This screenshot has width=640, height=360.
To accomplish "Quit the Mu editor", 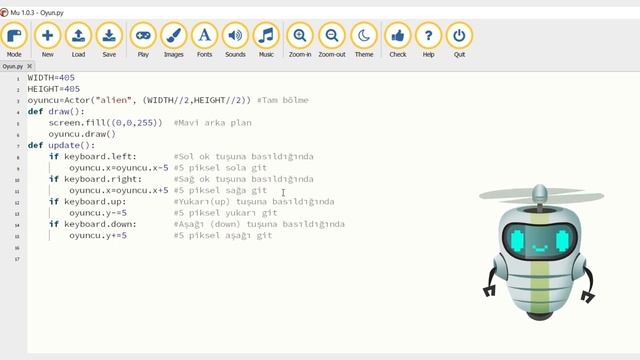I will point(459,40).
